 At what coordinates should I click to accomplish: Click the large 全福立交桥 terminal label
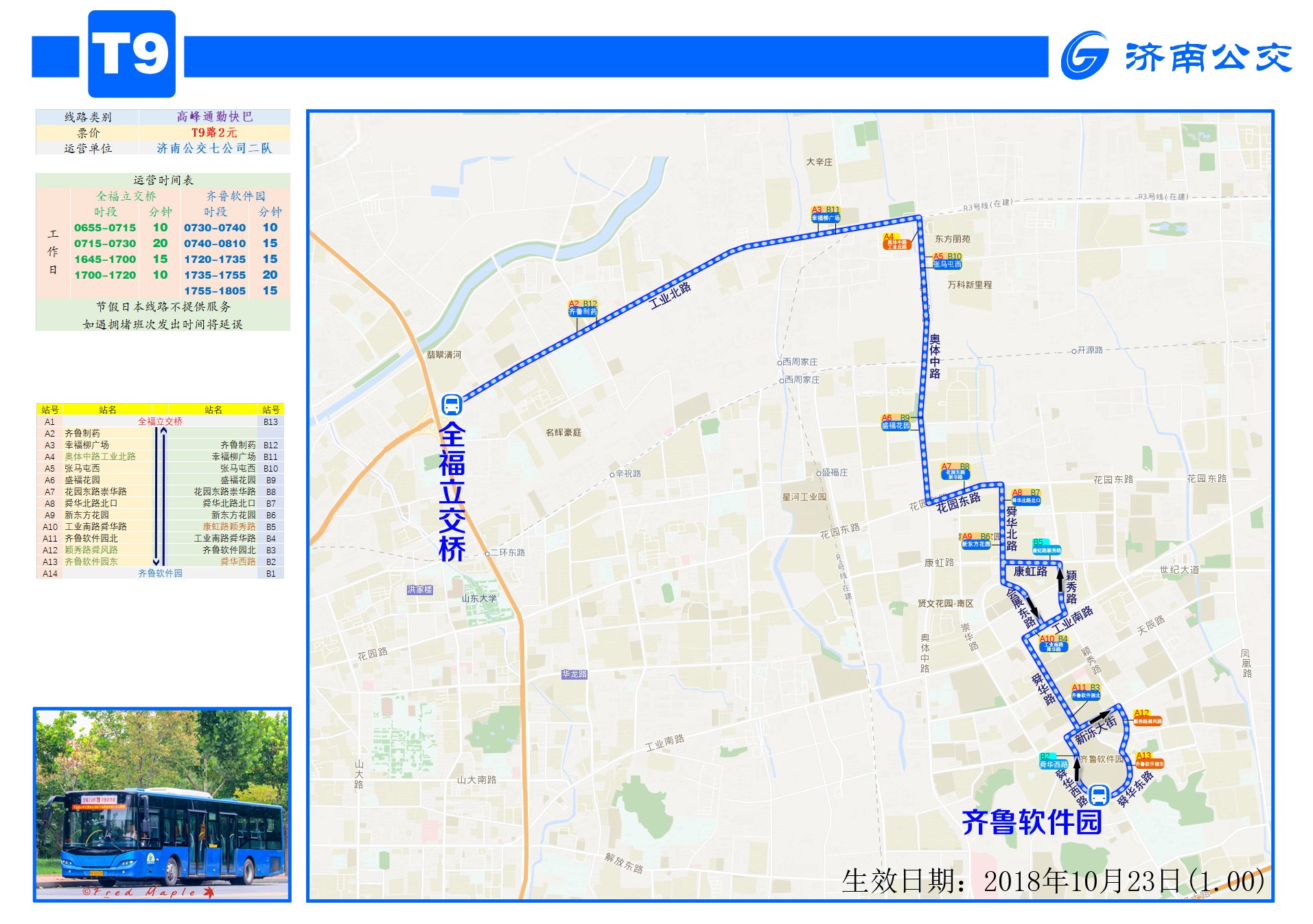pos(452,492)
